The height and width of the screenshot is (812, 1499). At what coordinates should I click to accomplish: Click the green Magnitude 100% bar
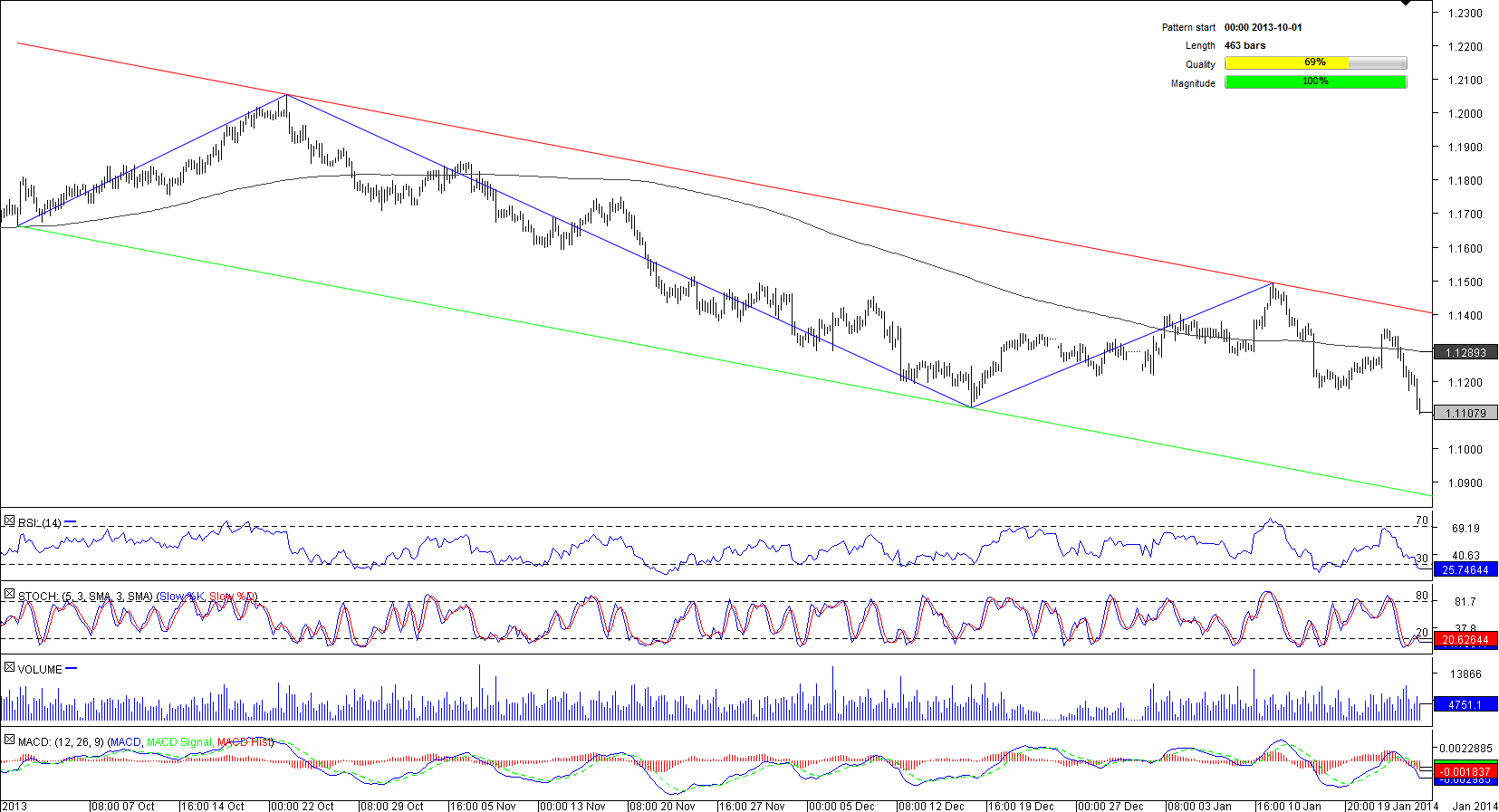click(x=1315, y=81)
